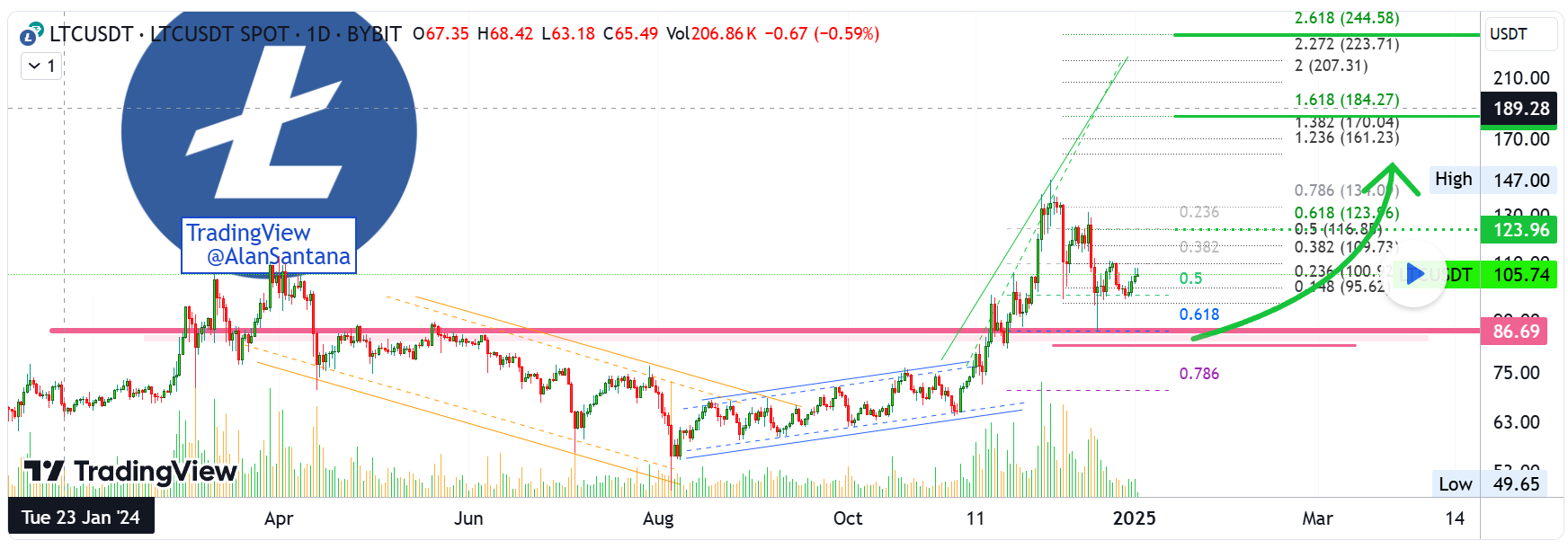Image resolution: width=1568 pixels, height=549 pixels.
Task: Click the Mar label on the time axis
Action: [1317, 518]
